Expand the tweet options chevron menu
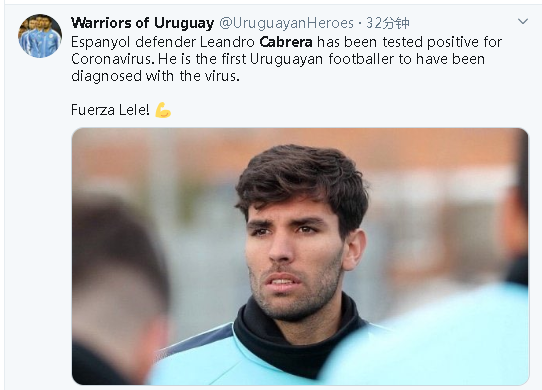 point(523,21)
